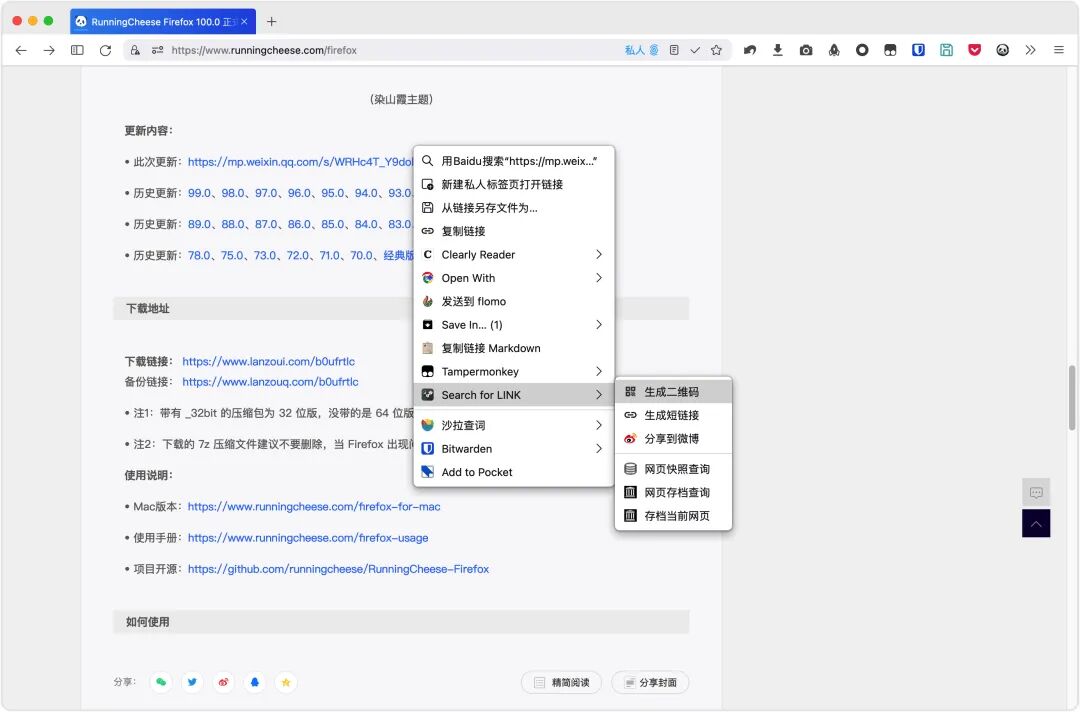Image resolution: width=1080 pixels, height=712 pixels.
Task: Choose 复制链接 Markdown entry
Action: pos(513,348)
